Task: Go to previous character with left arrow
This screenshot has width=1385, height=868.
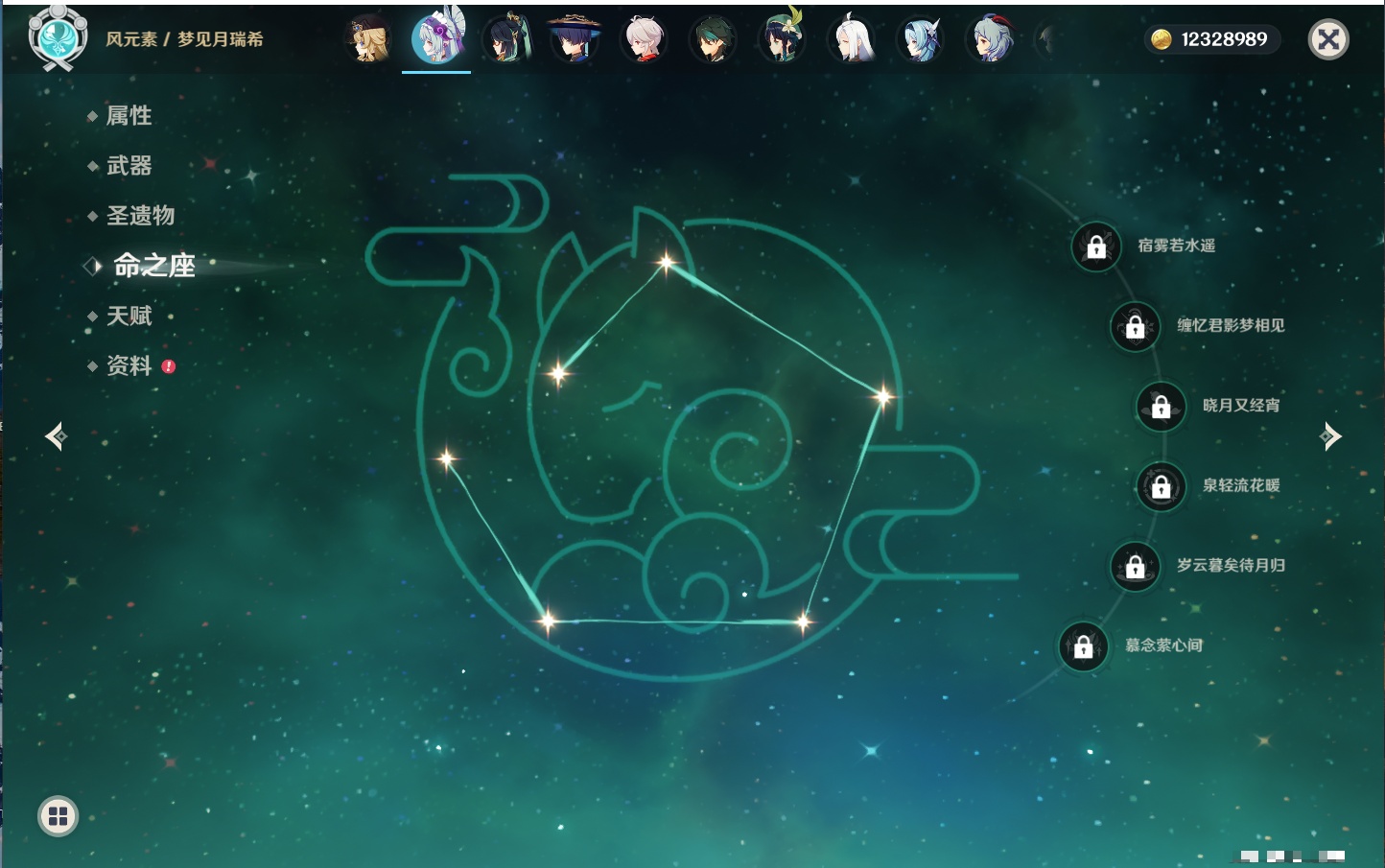Action: coord(56,436)
